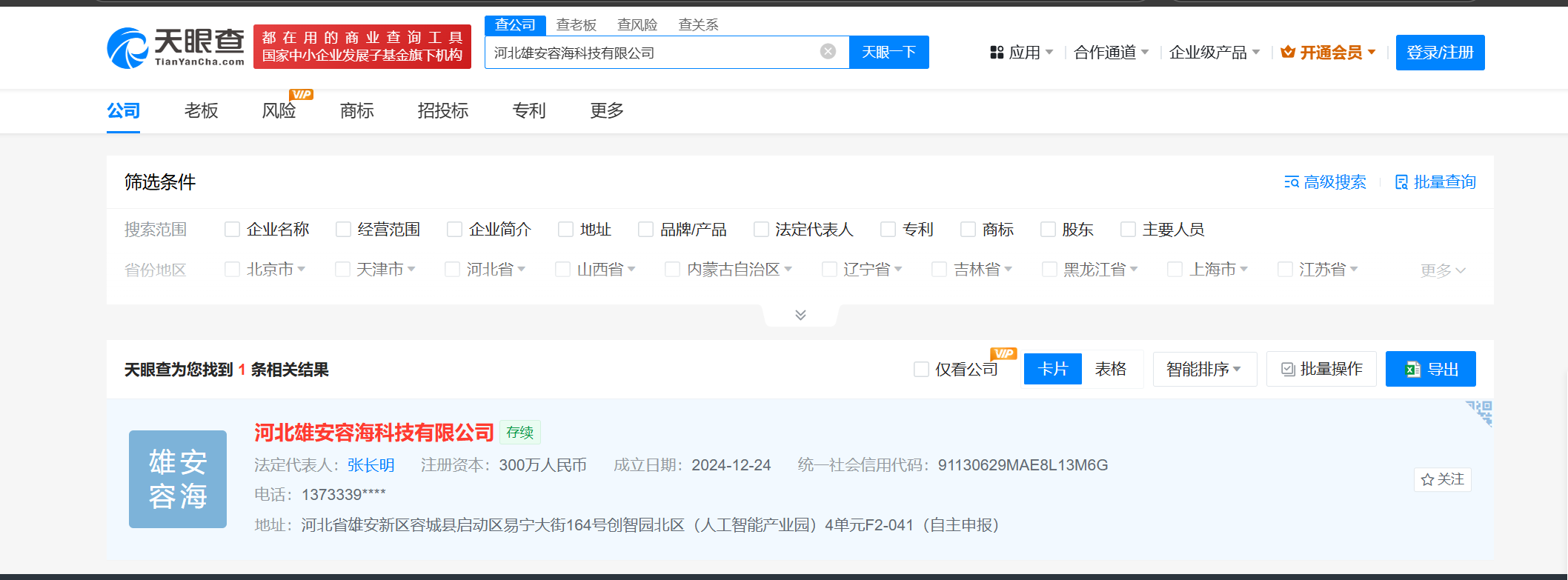Check the 企业简介 search scope
This screenshot has height=580, width=1568.
pyautogui.click(x=454, y=230)
